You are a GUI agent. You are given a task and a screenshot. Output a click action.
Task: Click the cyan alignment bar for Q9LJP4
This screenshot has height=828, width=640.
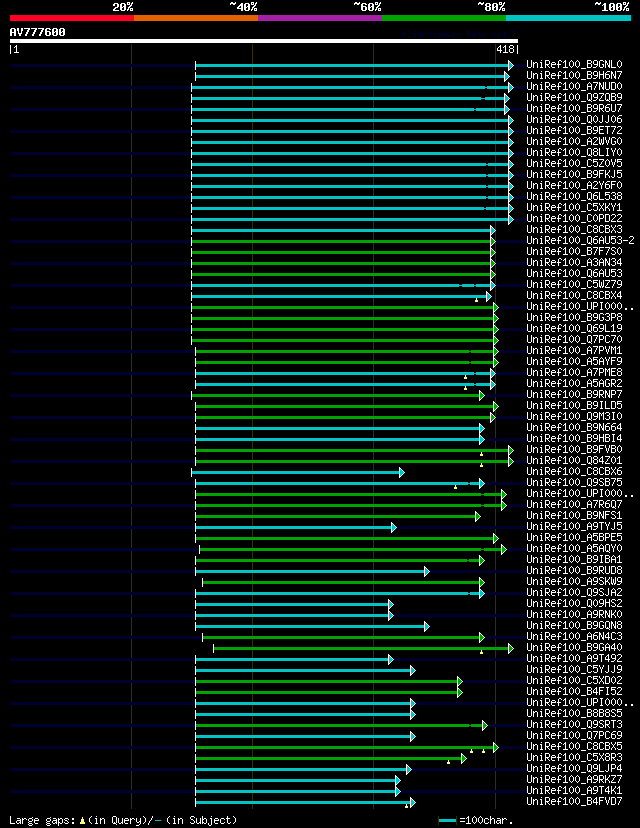(304, 769)
